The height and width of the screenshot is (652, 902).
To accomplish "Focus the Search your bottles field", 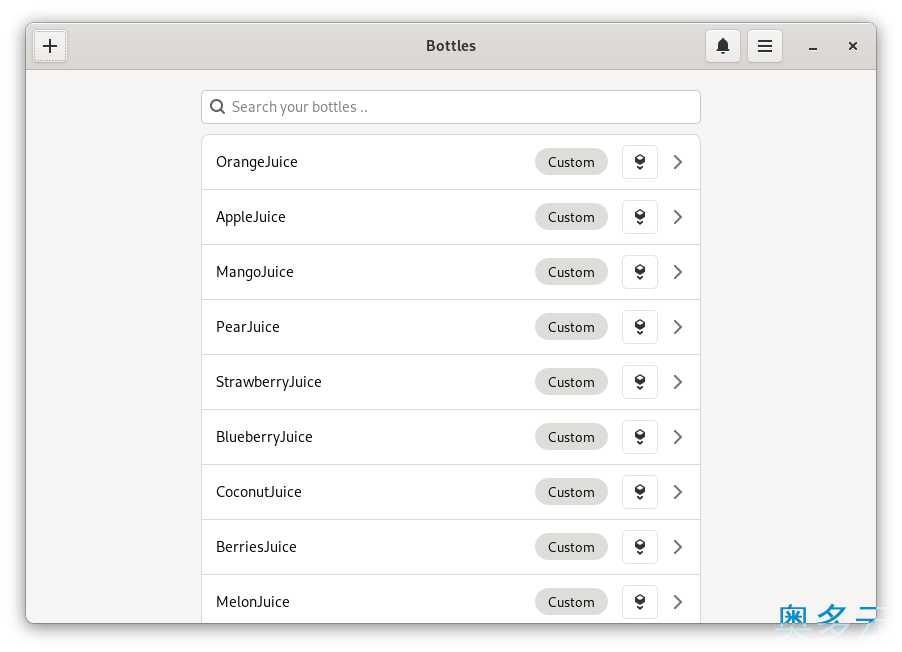I will [451, 107].
